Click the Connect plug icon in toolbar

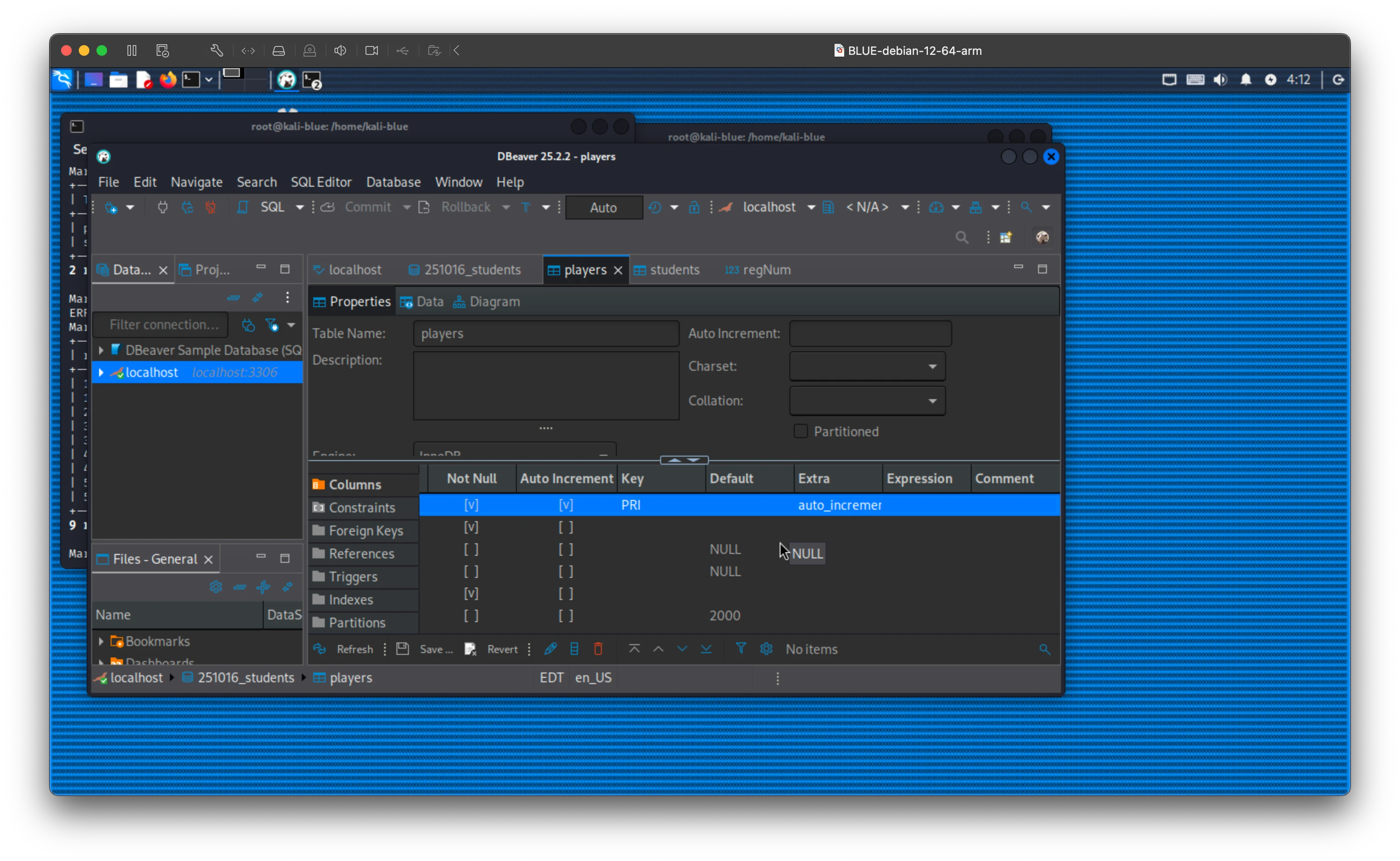[x=162, y=207]
